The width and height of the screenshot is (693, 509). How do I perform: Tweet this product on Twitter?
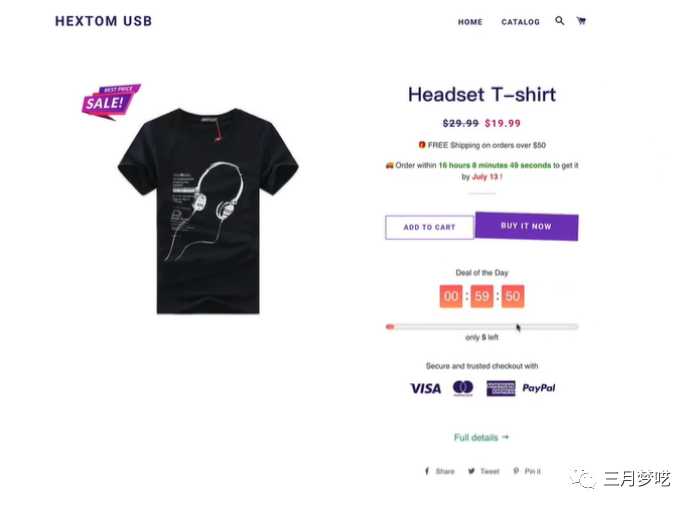click(484, 471)
